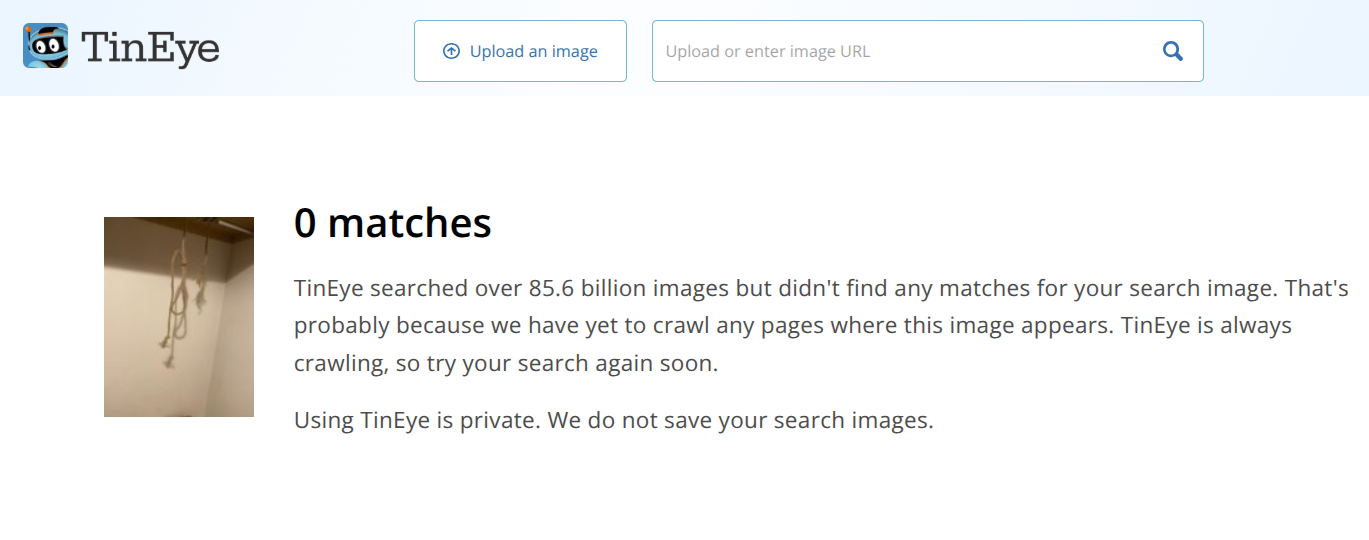Click the TinEye robot mascot logo

click(46, 46)
